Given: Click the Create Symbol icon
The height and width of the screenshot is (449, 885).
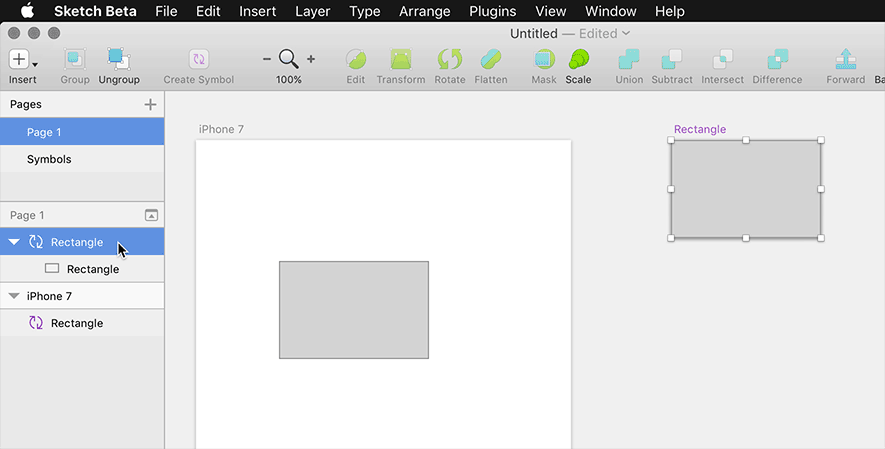Looking at the screenshot, I should (199, 59).
